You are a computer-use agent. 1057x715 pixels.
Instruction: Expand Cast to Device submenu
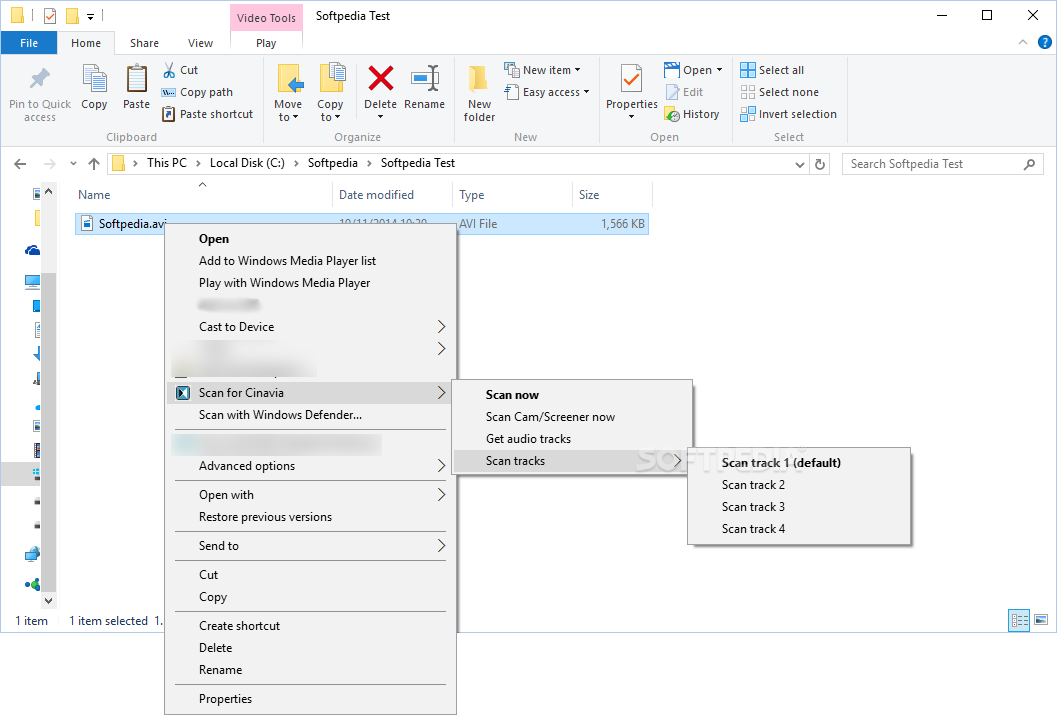(x=311, y=327)
